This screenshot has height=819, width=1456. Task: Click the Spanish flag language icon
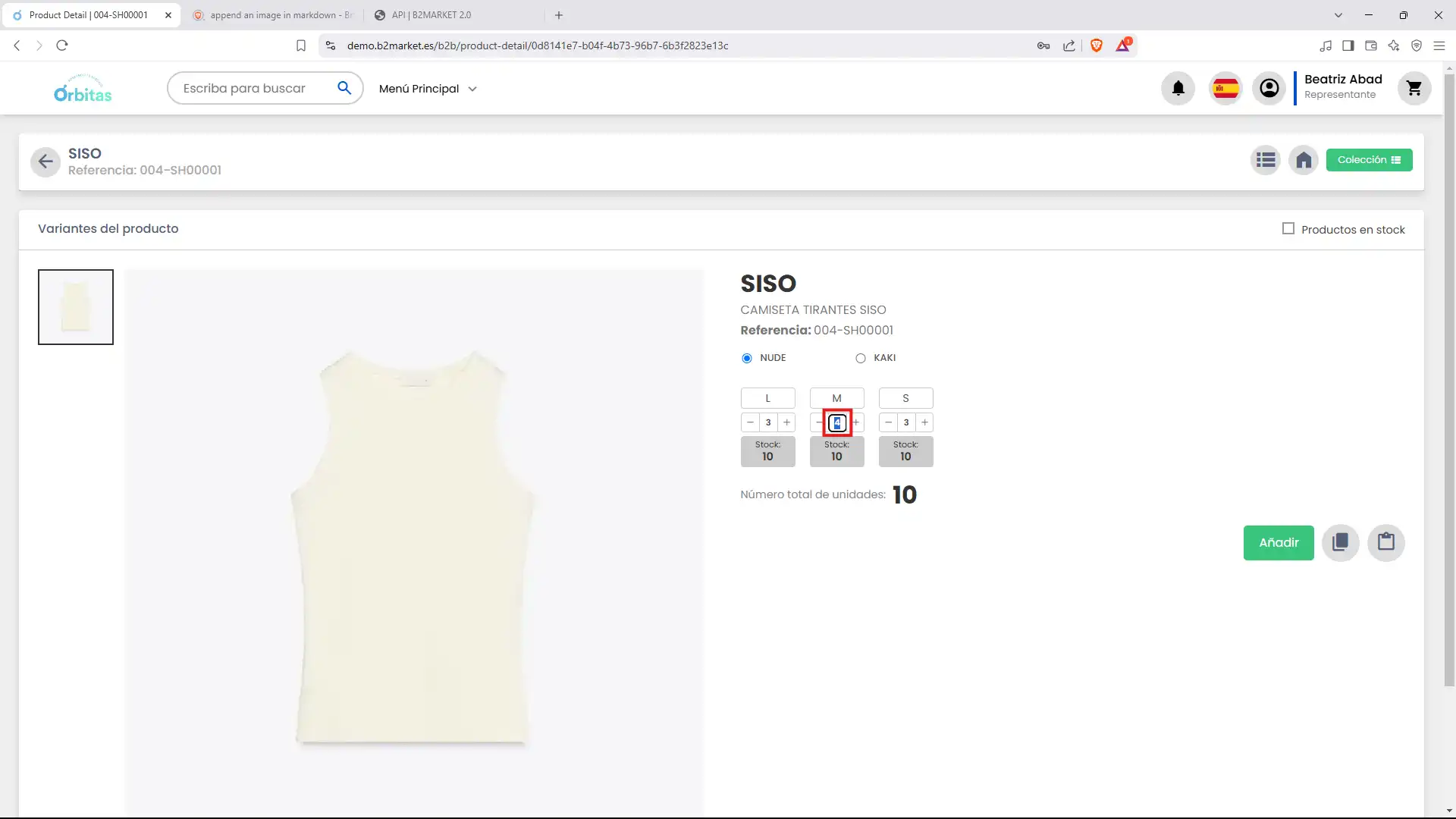coord(1225,89)
